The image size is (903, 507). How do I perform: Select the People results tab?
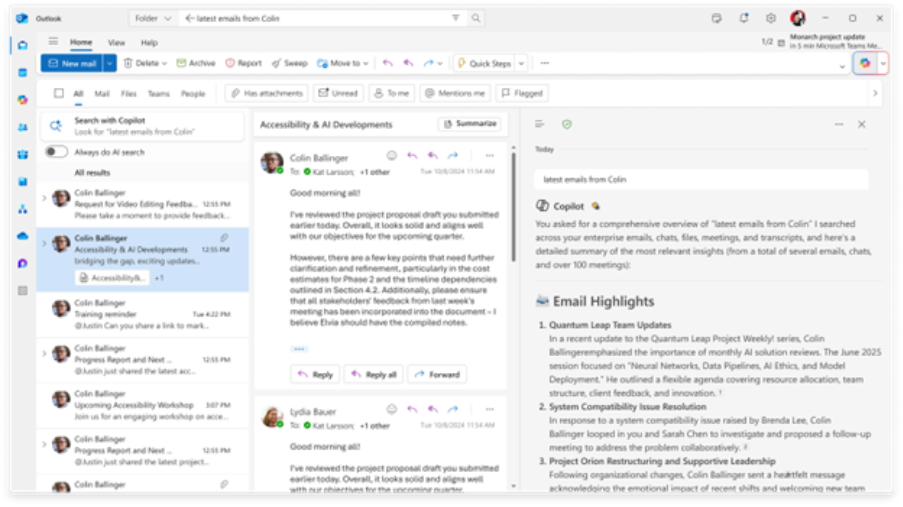(193, 93)
